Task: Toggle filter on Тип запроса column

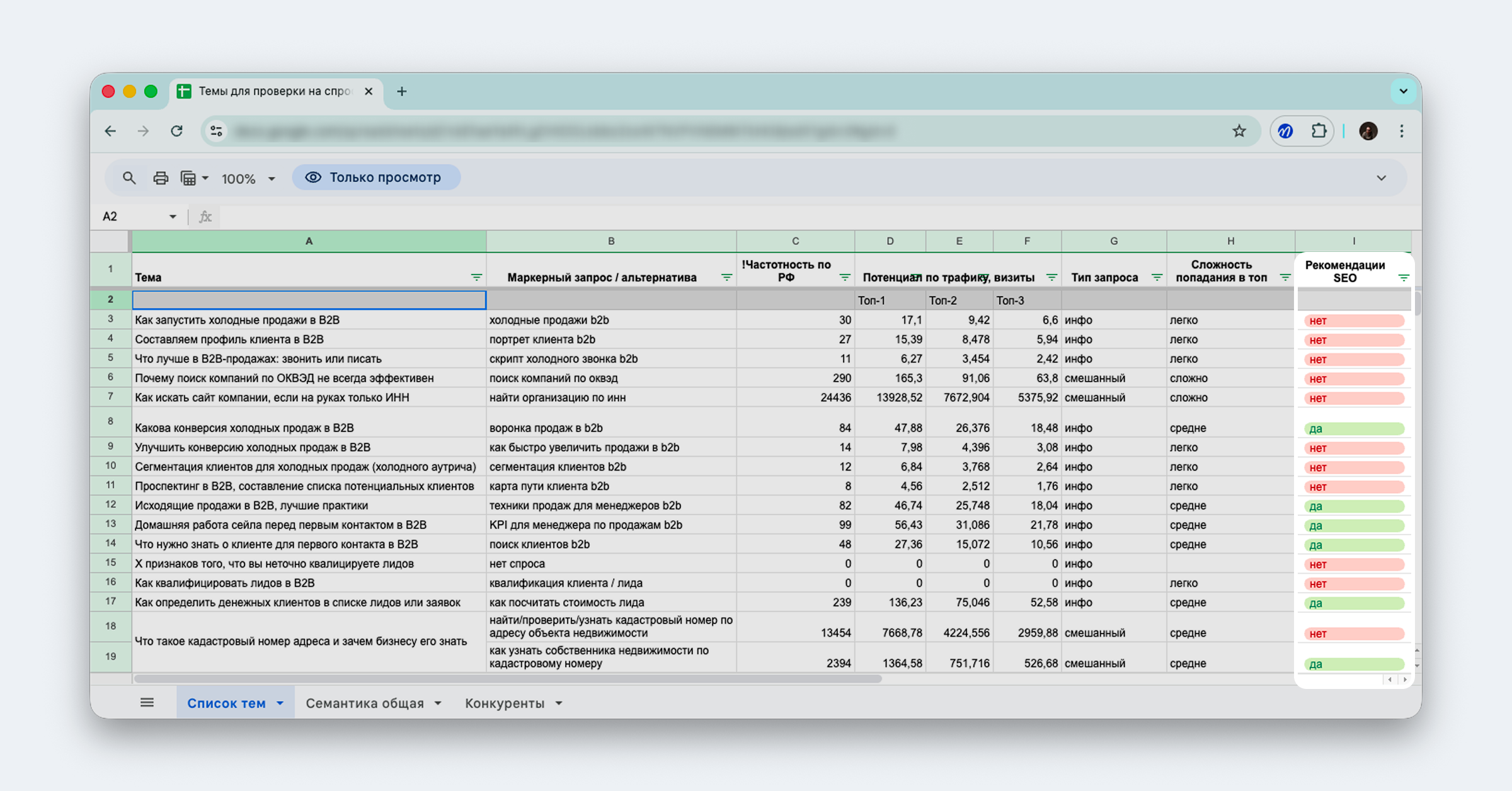Action: [x=1157, y=278]
